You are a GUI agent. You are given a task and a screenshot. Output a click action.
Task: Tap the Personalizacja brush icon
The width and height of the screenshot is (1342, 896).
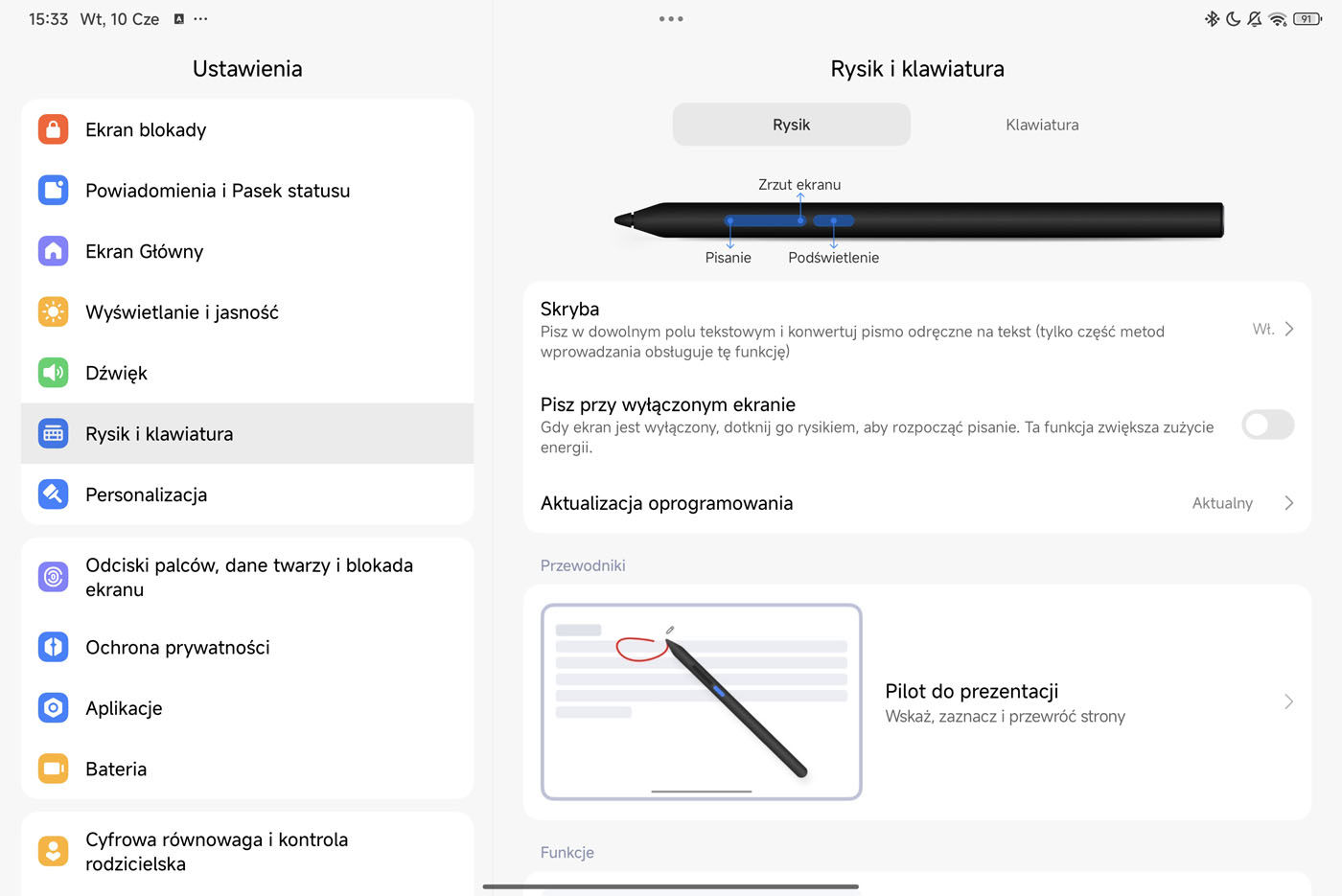(54, 494)
